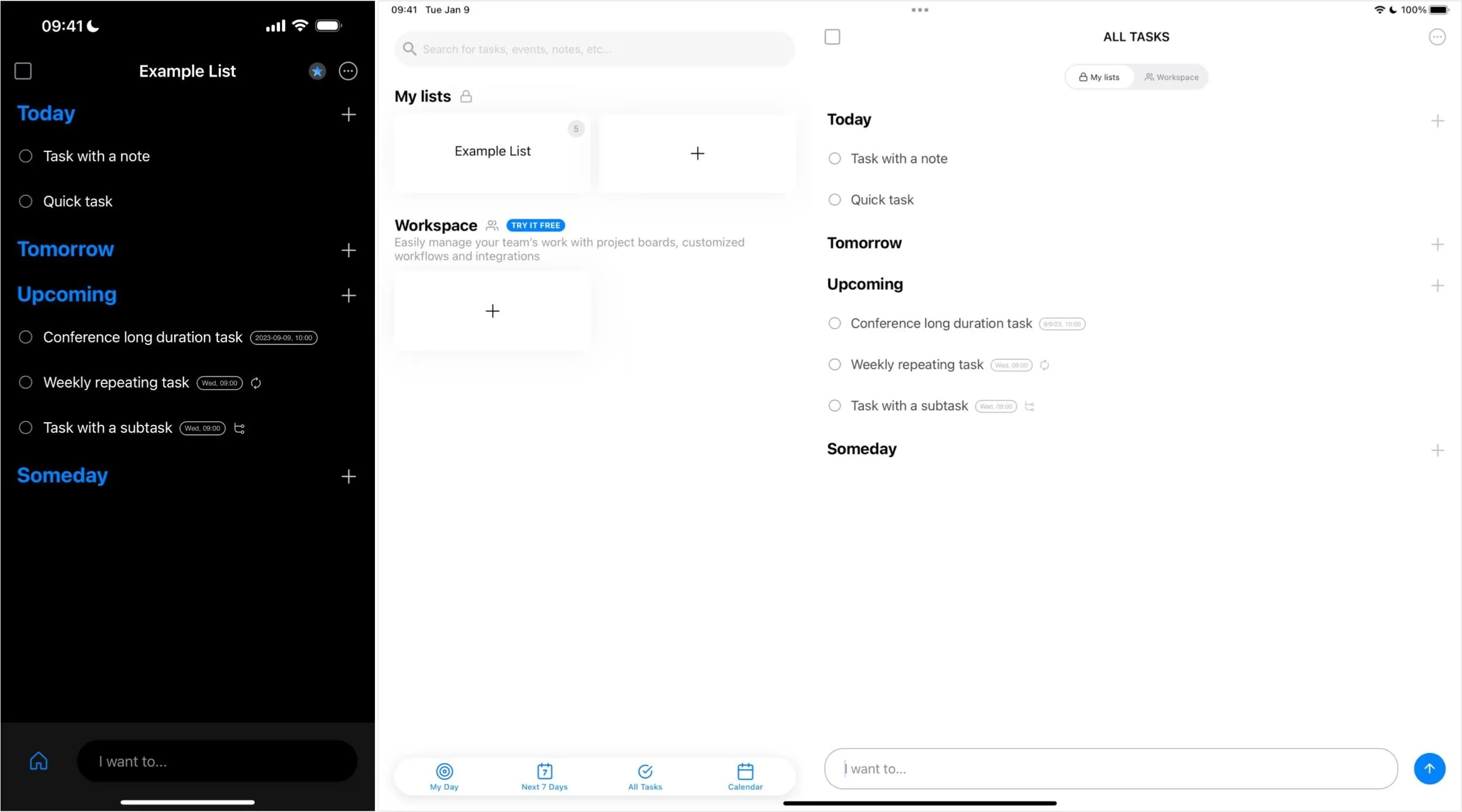Click the Wed, 09:00 badge on Task with a subtask, ALL TASKS
The image size is (1462, 812).
point(995,406)
